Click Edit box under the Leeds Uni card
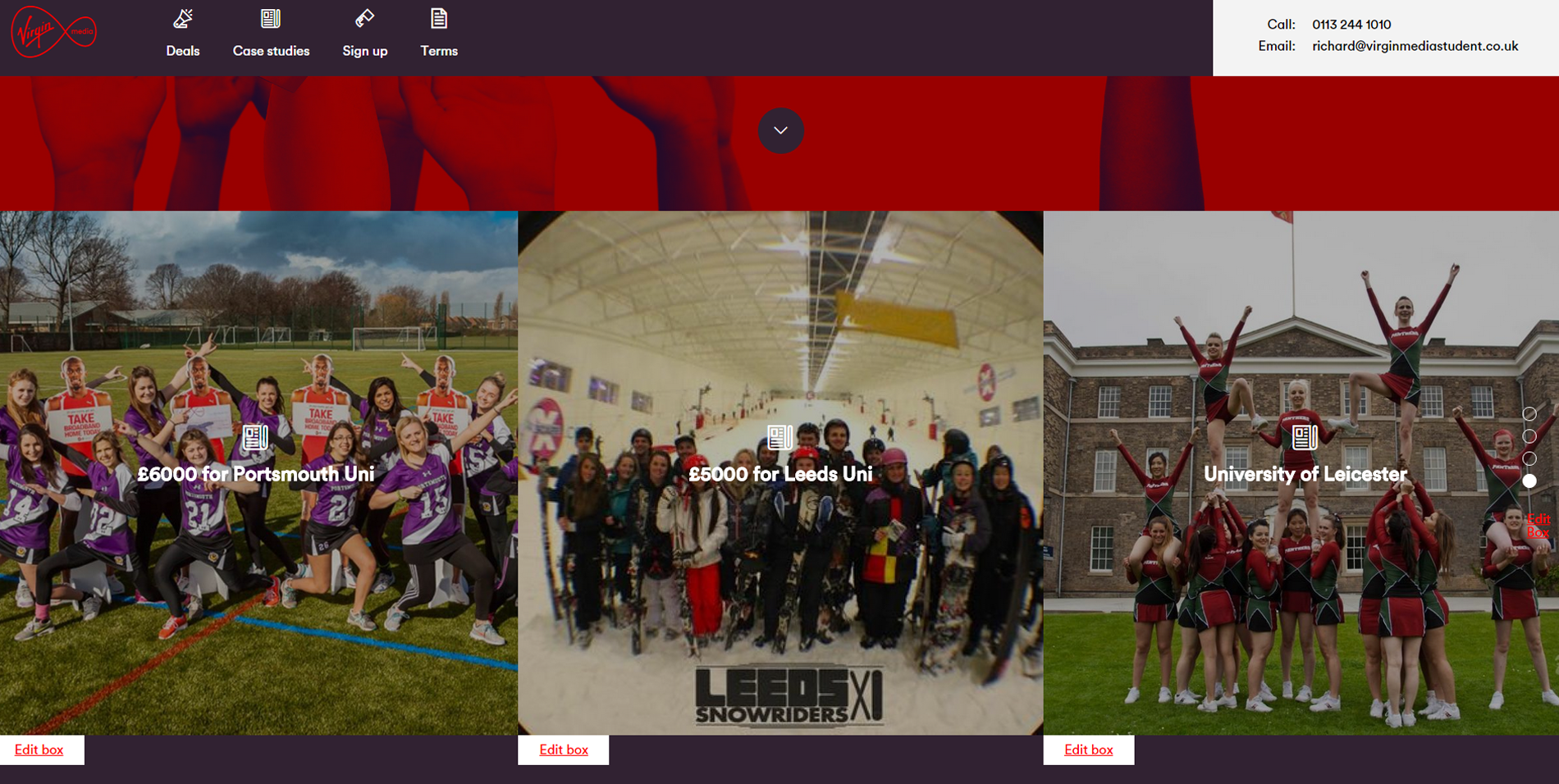This screenshot has width=1559, height=784. pyautogui.click(x=564, y=750)
